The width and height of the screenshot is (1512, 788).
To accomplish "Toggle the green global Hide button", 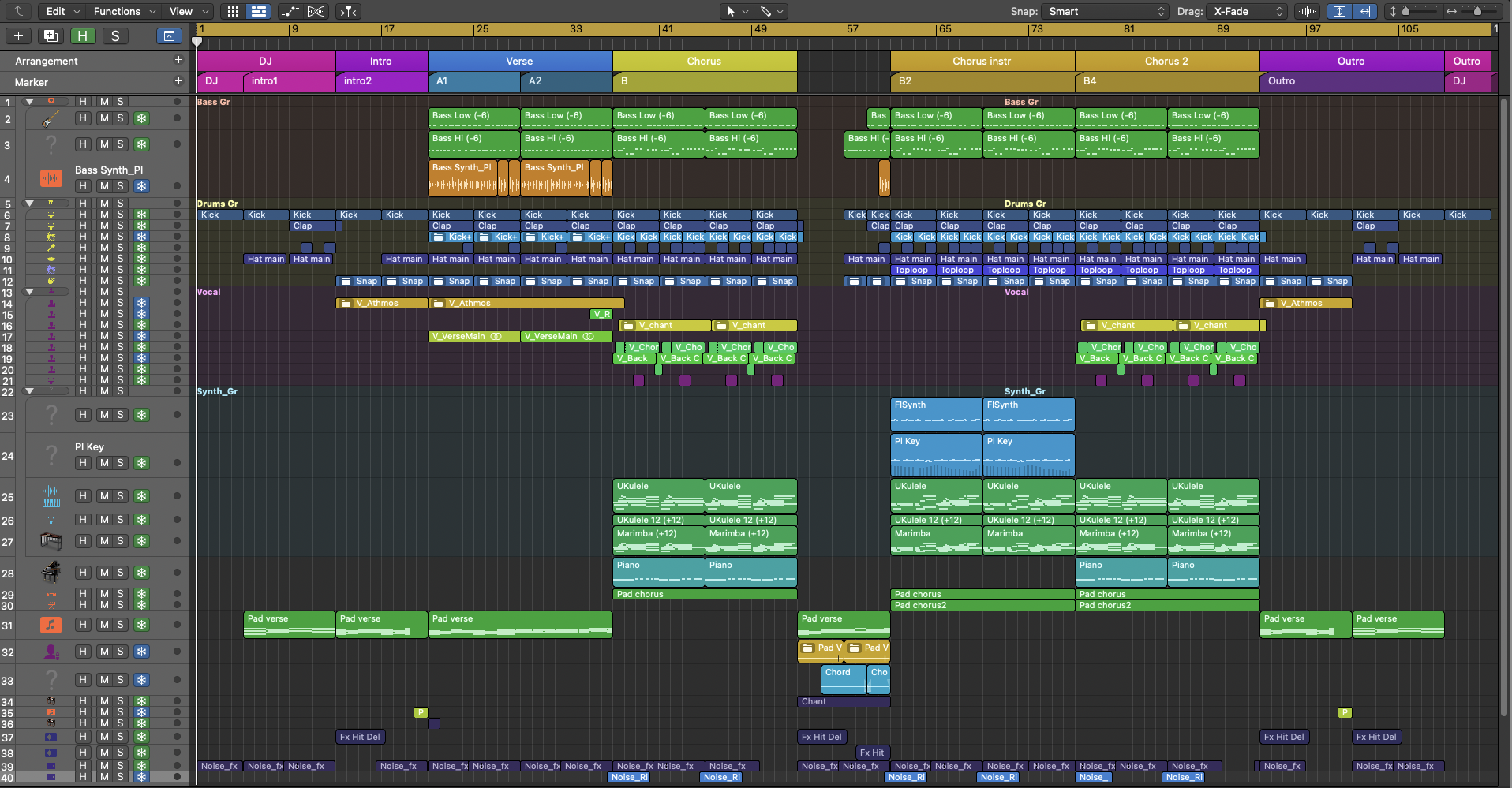I will coord(82,35).
